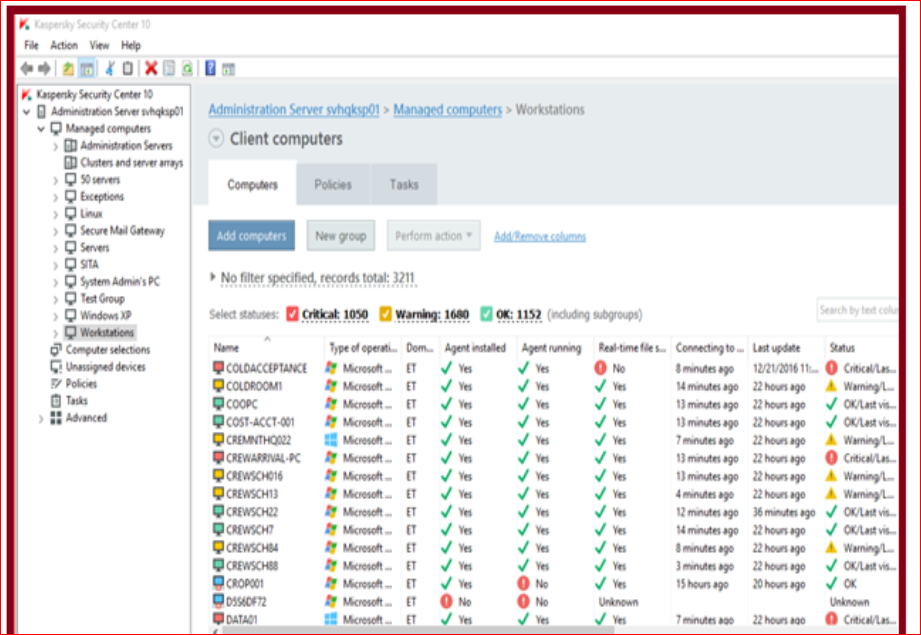
Task: Click the Administration Server svhqksp01 tree icon
Action: pyautogui.click(x=41, y=111)
